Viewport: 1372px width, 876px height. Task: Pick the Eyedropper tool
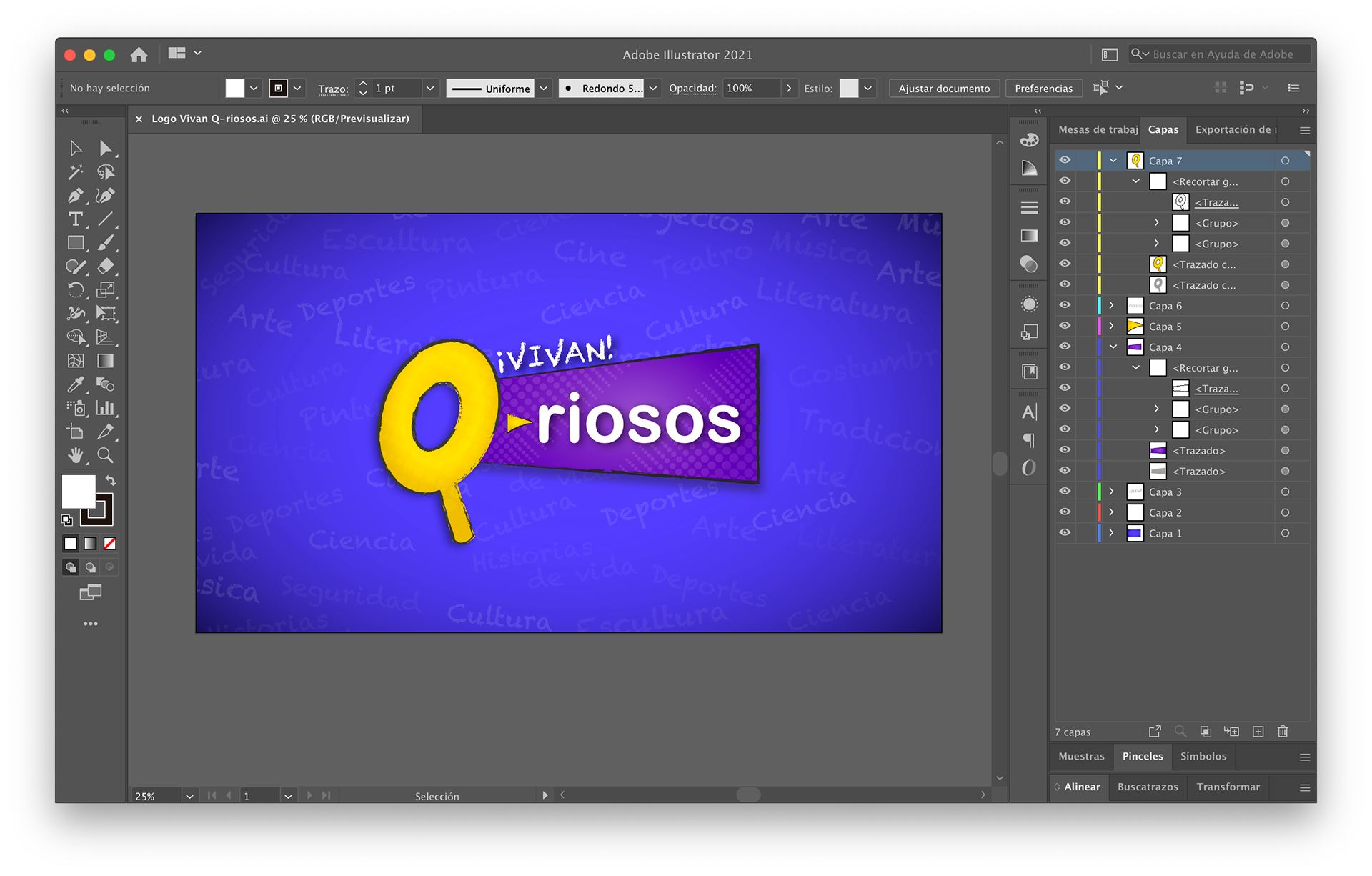(x=75, y=384)
